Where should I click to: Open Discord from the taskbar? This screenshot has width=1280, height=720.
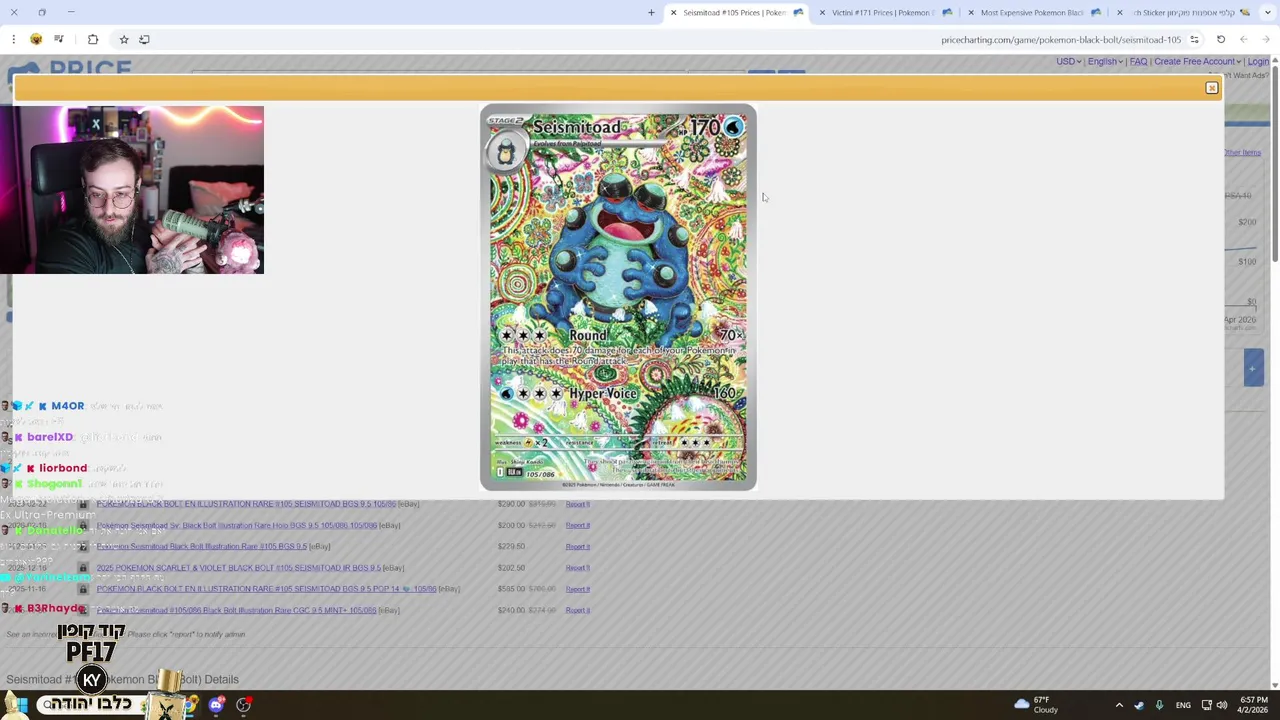tap(216, 705)
